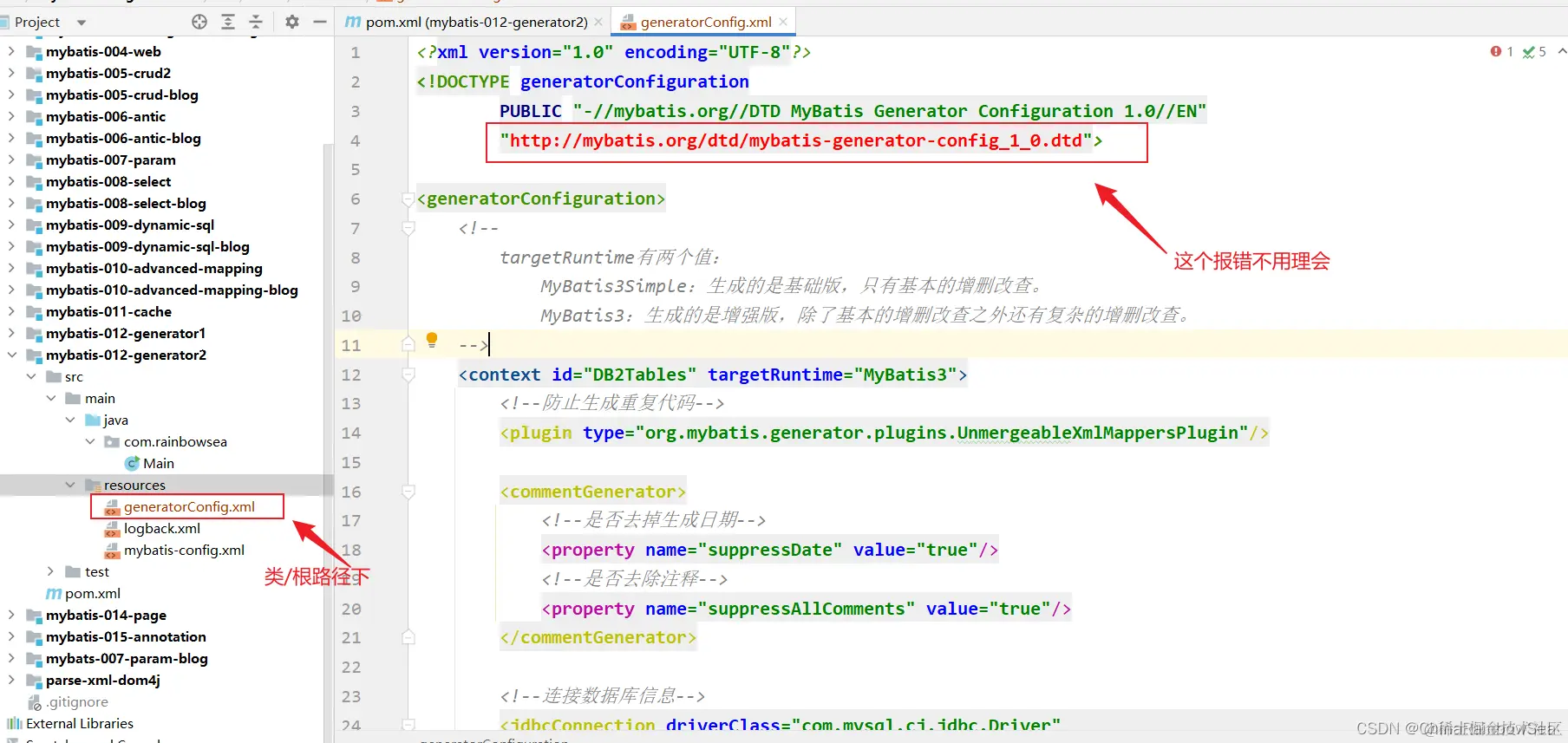Close the pom.xml editor tab
Image resolution: width=1568 pixels, height=743 pixels.
[598, 22]
